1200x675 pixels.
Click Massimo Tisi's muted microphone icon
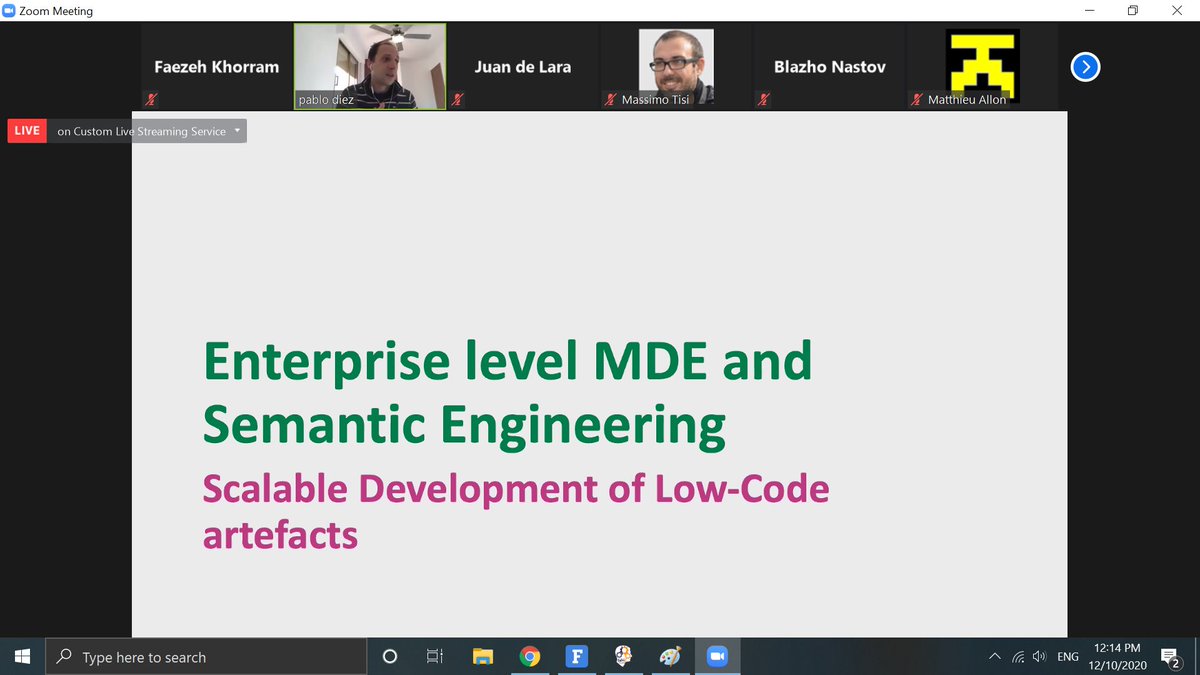point(610,99)
